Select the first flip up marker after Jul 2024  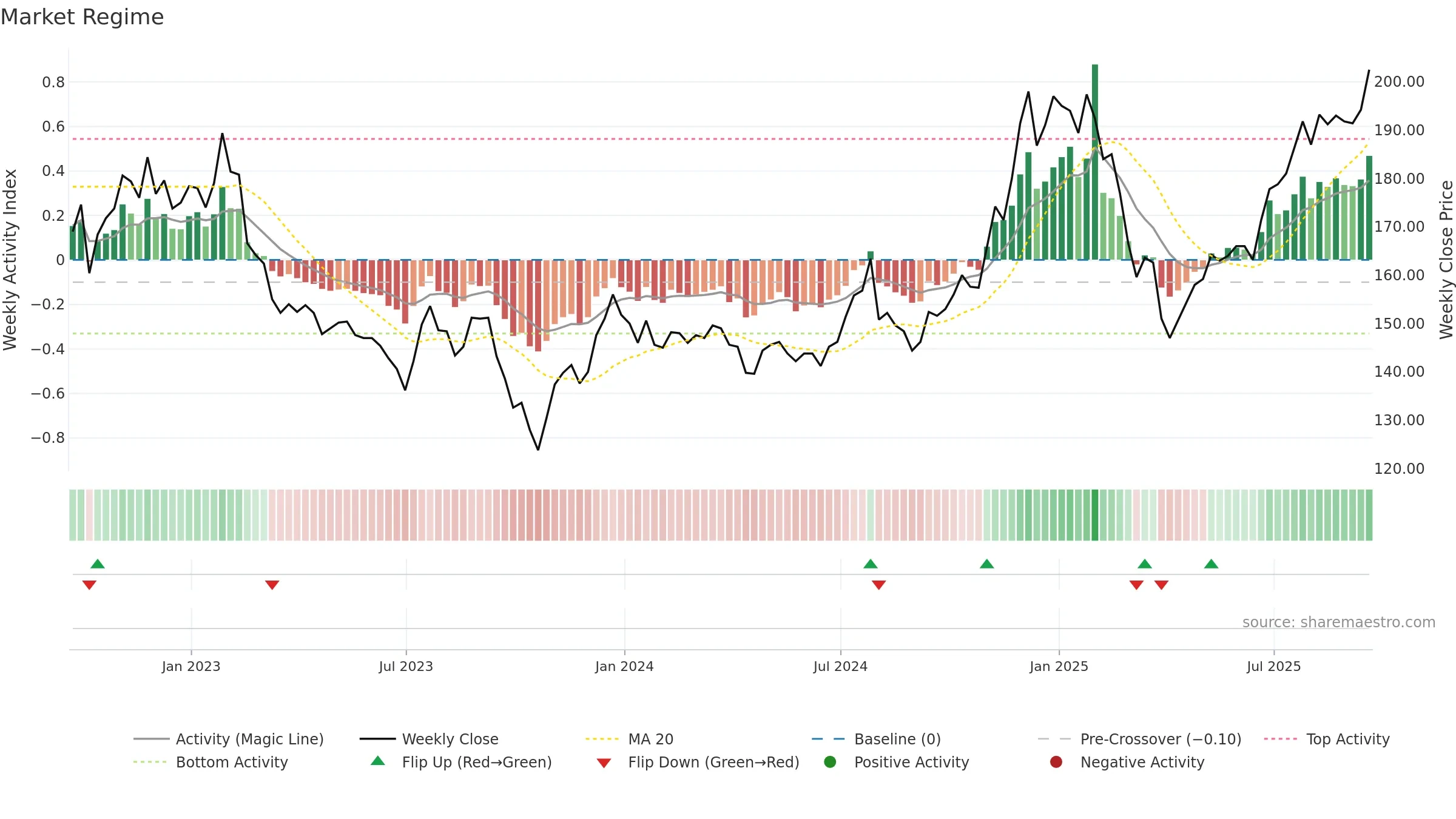(x=871, y=564)
